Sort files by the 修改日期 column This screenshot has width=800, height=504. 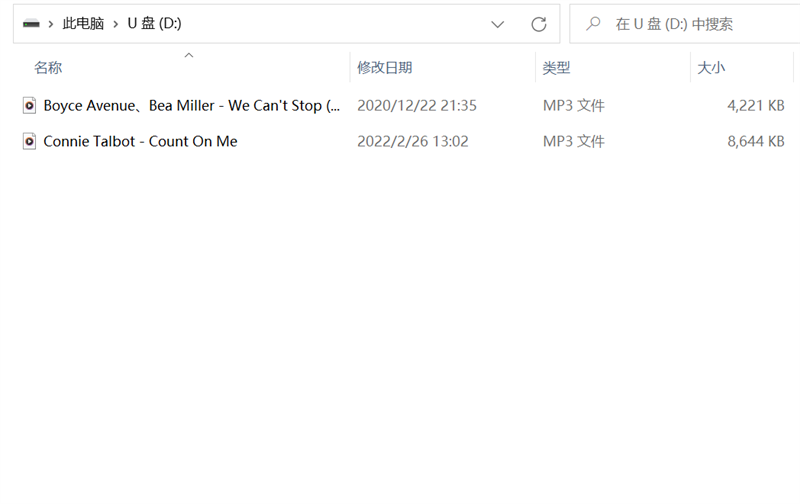pos(385,68)
